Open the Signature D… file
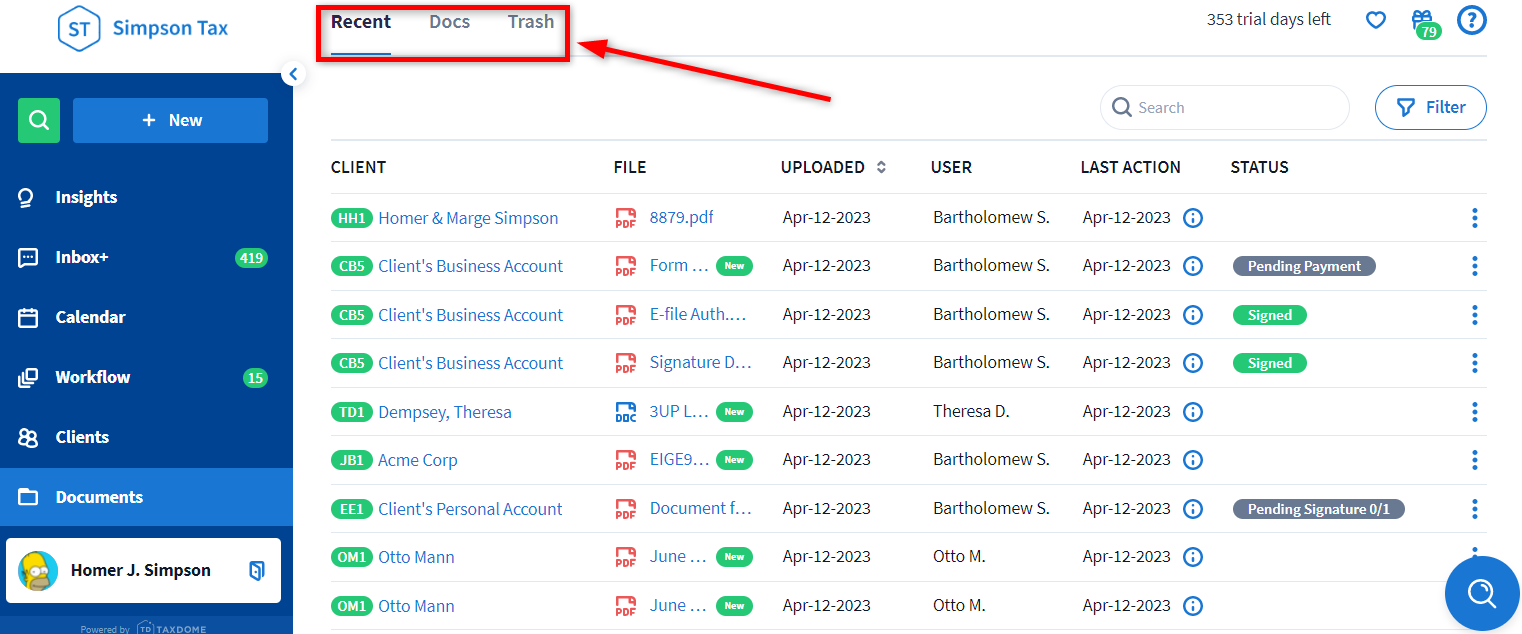 [x=701, y=362]
